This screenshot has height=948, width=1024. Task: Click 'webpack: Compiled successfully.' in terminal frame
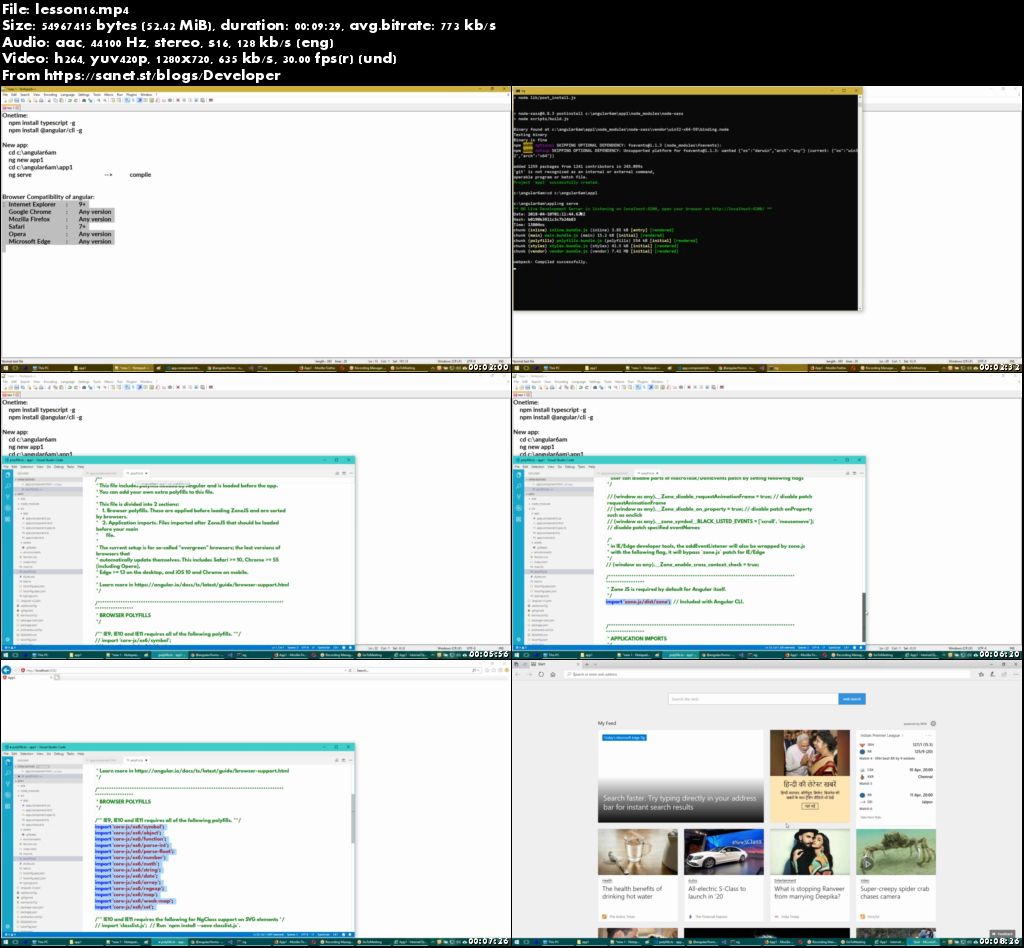pos(550,262)
